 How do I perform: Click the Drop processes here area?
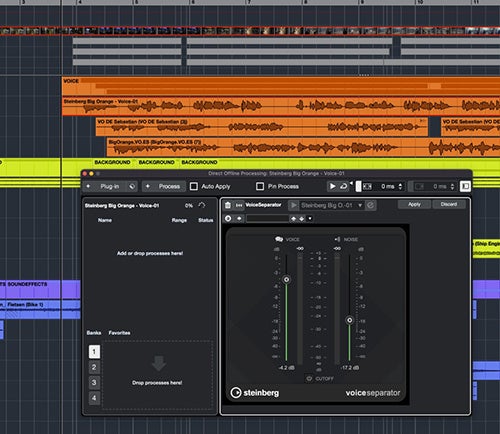point(157,375)
